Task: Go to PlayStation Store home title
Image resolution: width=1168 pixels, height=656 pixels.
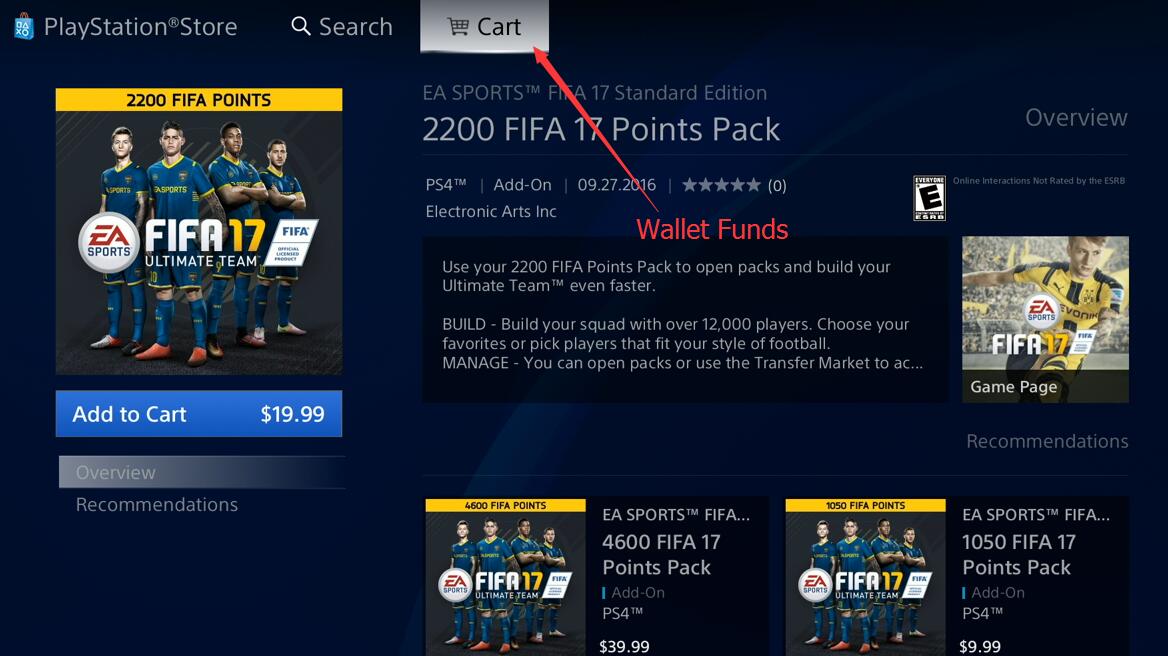Action: 140,27
